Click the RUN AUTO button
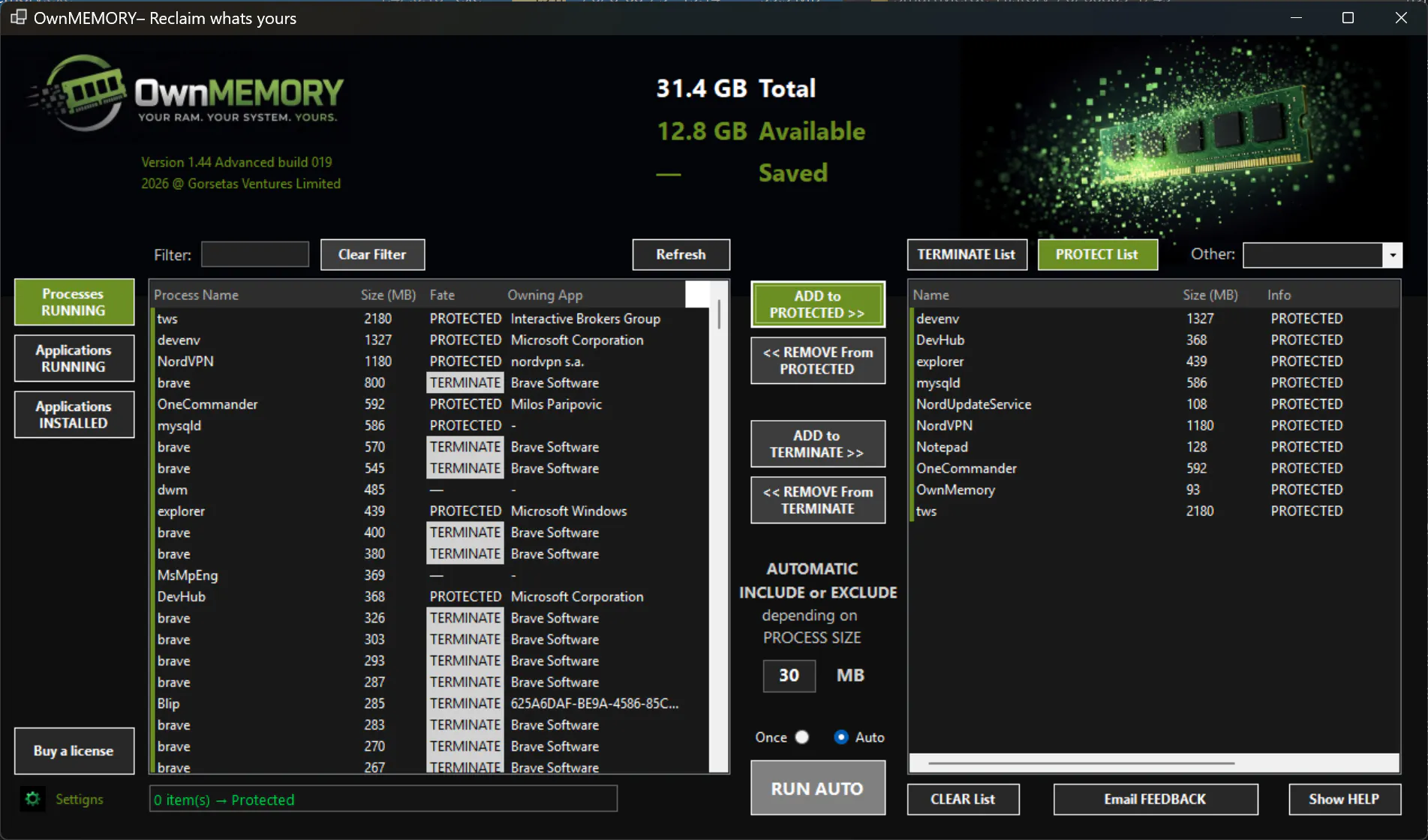This screenshot has height=840, width=1428. point(818,788)
